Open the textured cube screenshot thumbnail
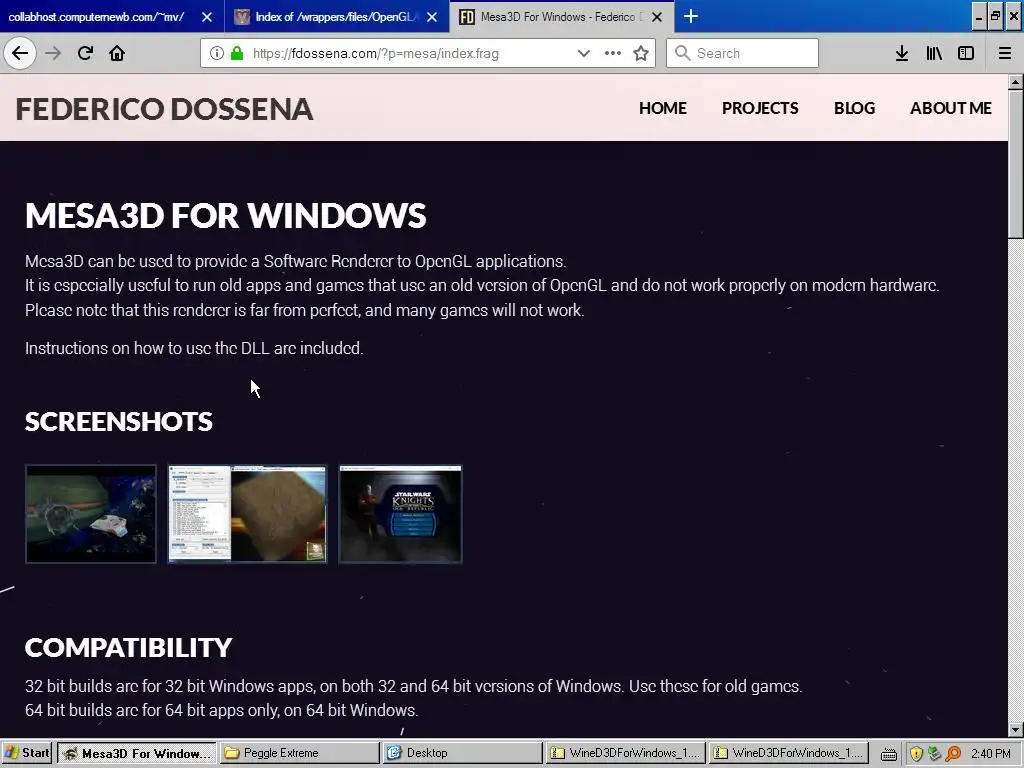 248,514
